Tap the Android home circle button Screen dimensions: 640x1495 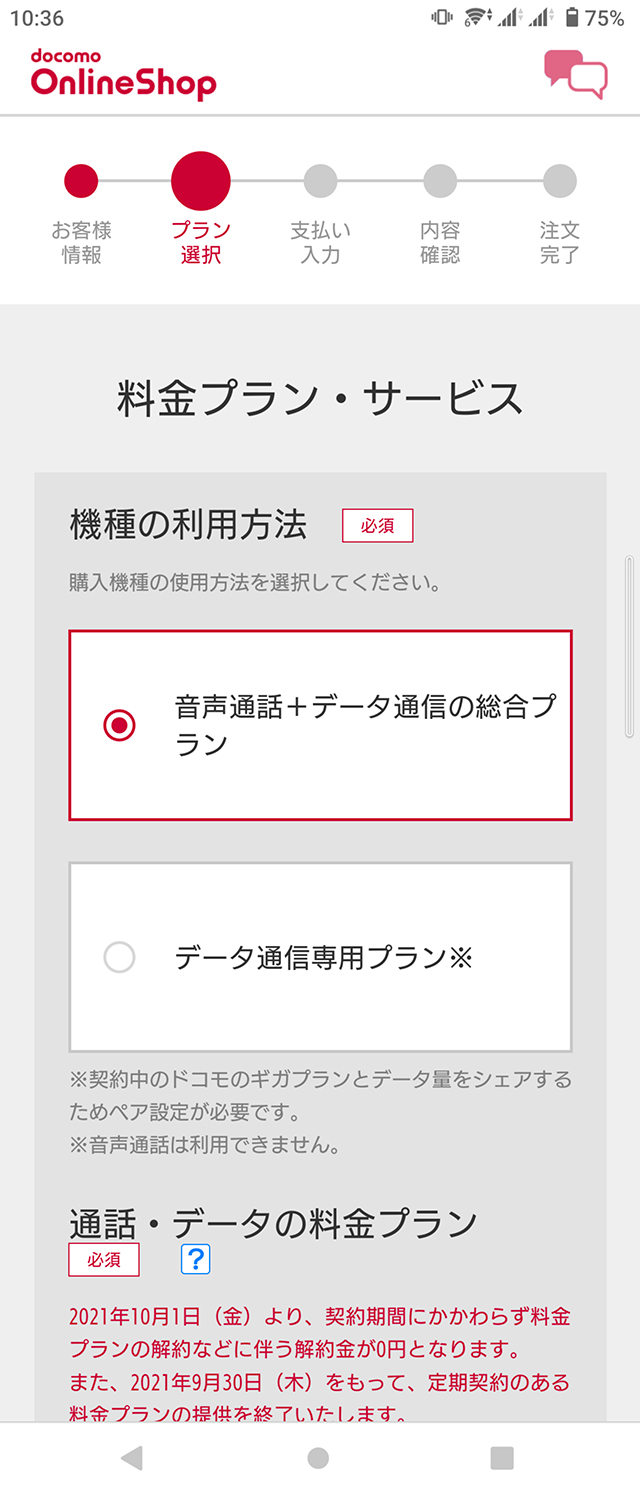(318, 1457)
